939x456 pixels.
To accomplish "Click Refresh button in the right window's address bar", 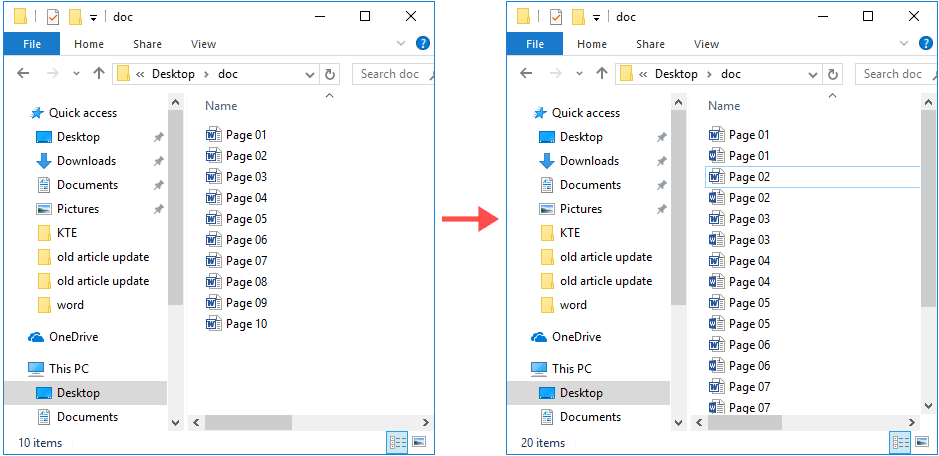I will 833,74.
